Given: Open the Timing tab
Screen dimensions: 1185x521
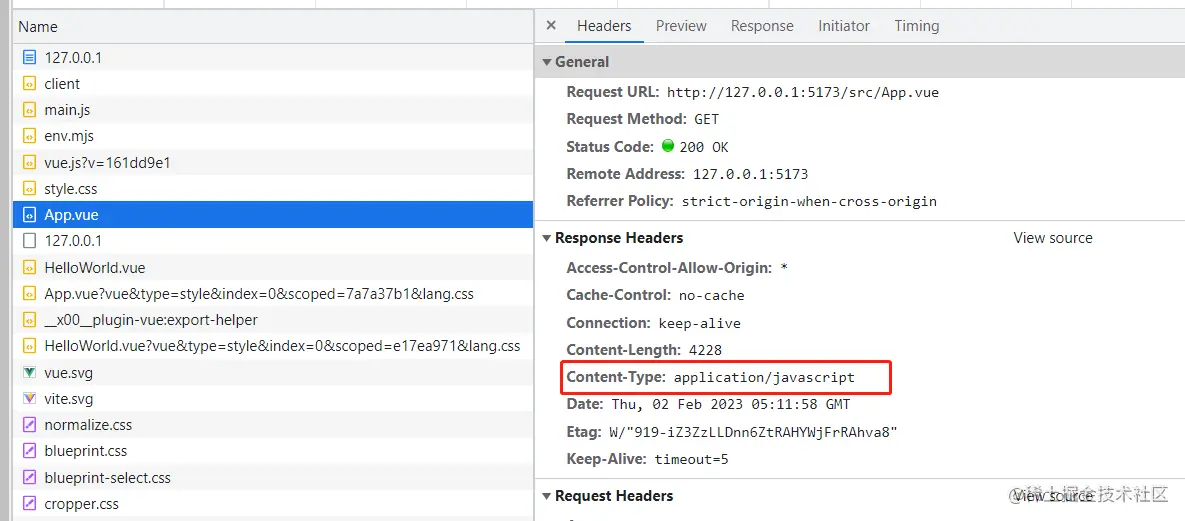Looking at the screenshot, I should point(917,26).
